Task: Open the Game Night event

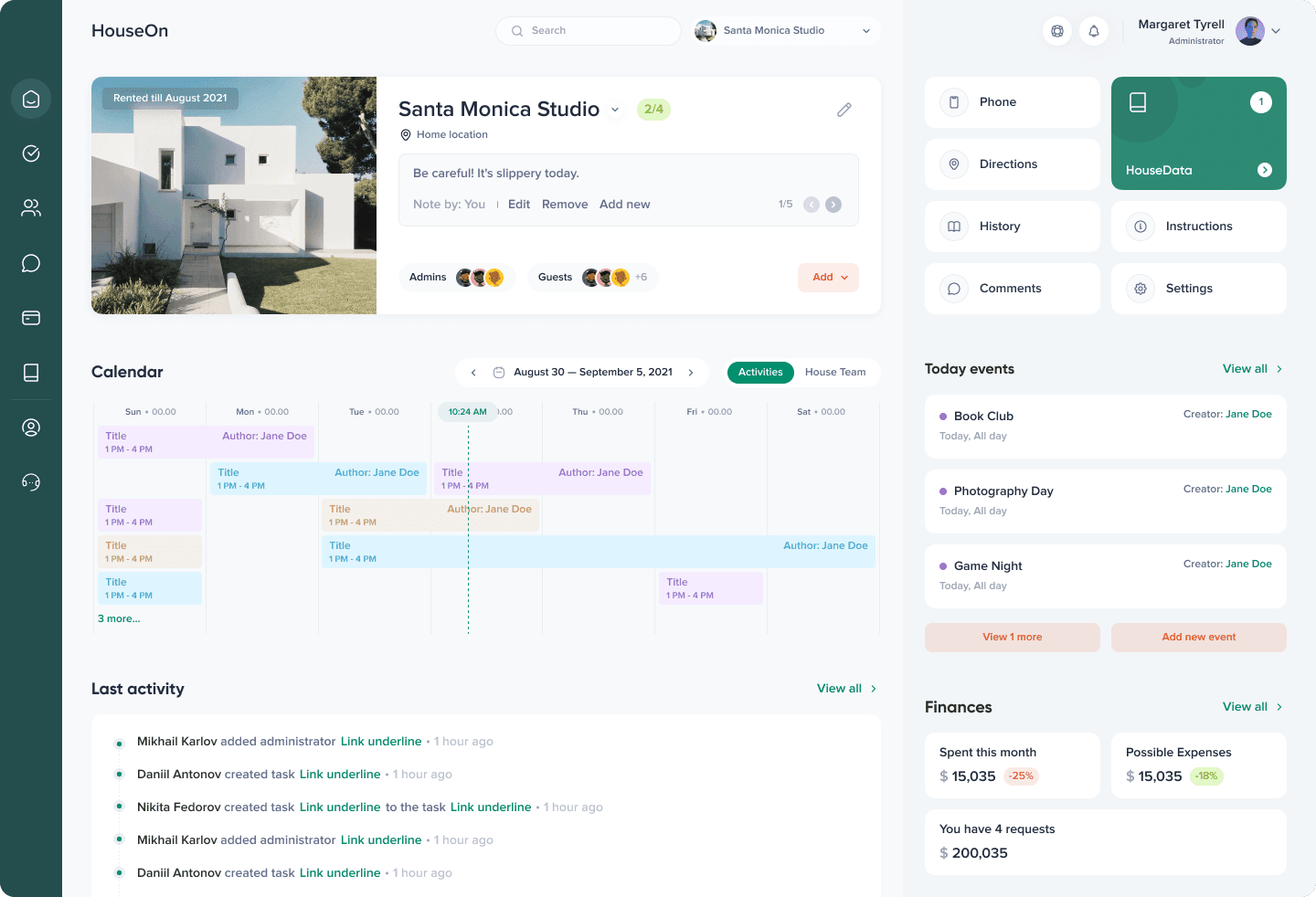Action: (1106, 576)
